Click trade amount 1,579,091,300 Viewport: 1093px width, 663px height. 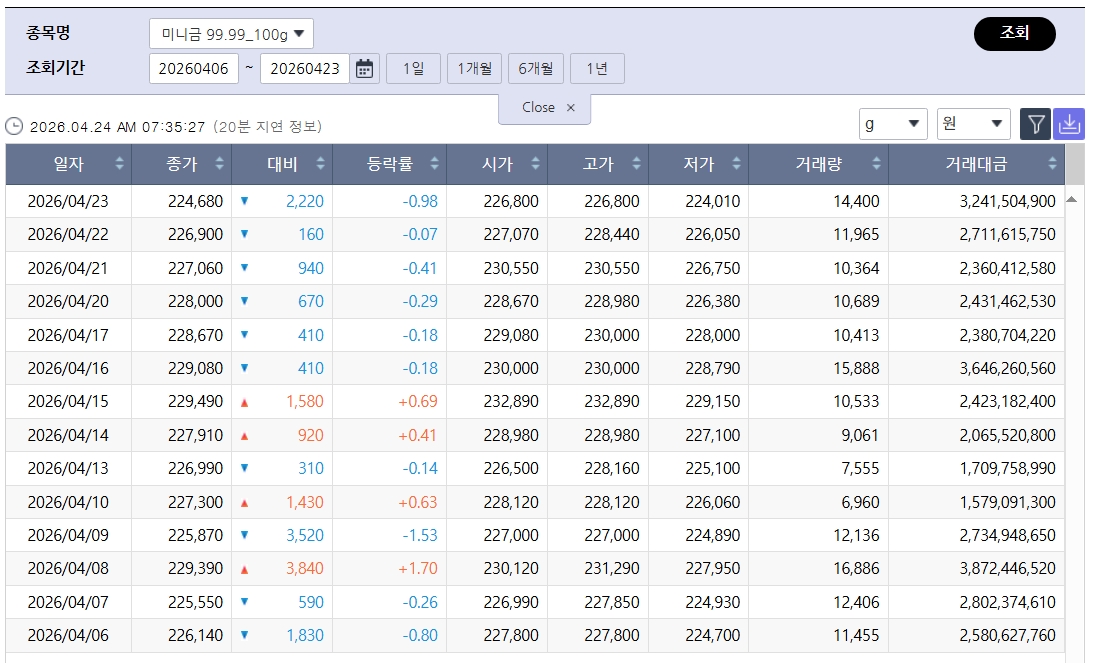click(1007, 503)
